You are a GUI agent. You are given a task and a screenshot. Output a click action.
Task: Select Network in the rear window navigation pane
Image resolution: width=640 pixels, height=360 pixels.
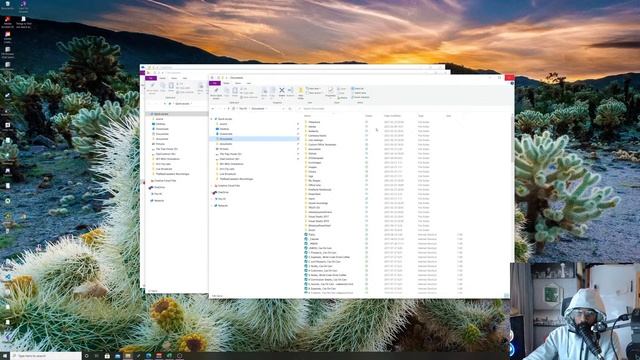[157, 200]
